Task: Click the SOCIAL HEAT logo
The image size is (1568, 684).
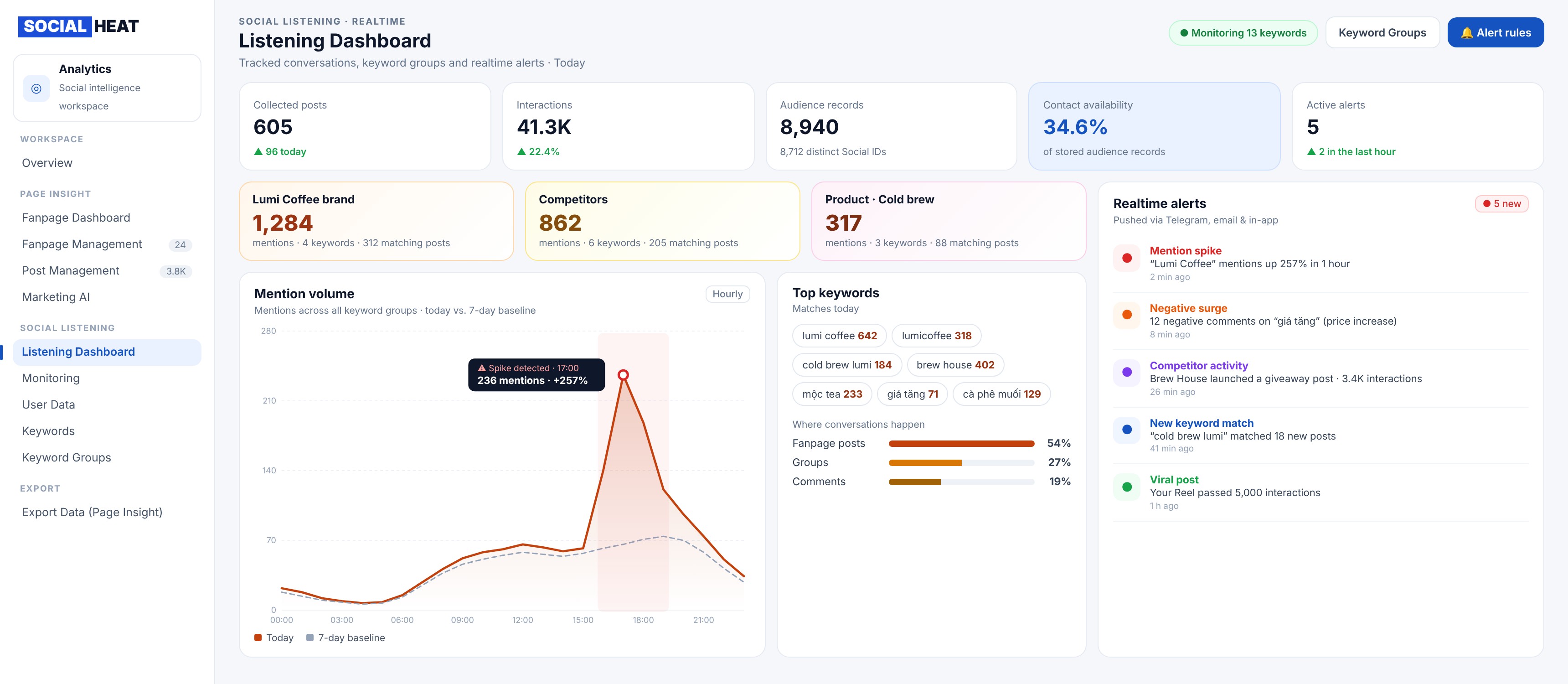Action: 78,26
